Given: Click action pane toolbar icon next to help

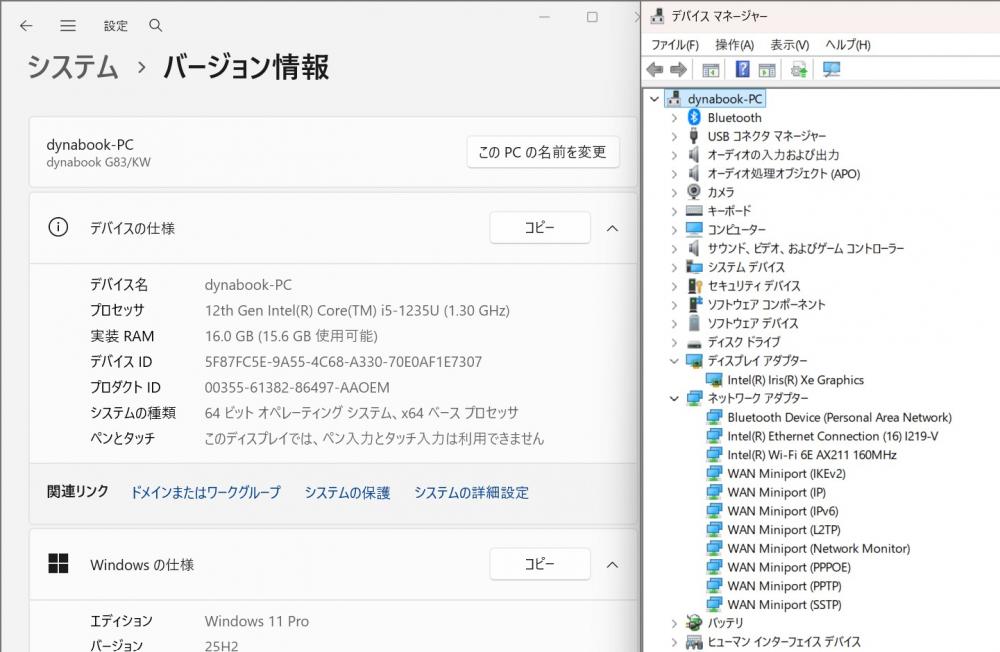Looking at the screenshot, I should pyautogui.click(x=767, y=70).
